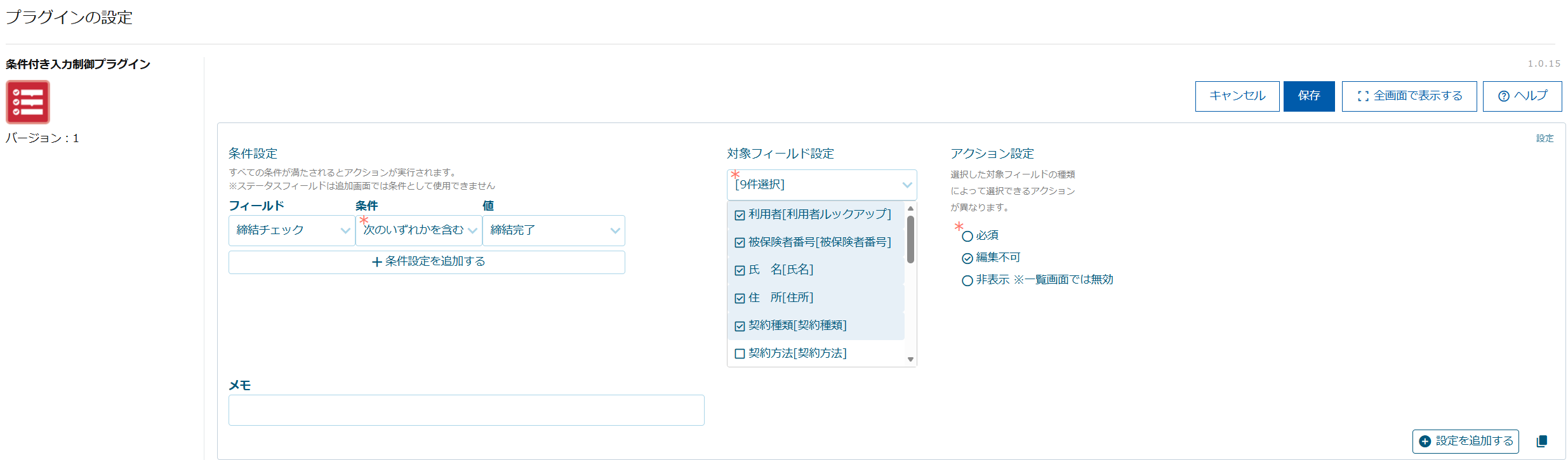The height and width of the screenshot is (460, 1568).
Task: Uncheck 被保険者番号 field checkbox
Action: [x=740, y=243]
